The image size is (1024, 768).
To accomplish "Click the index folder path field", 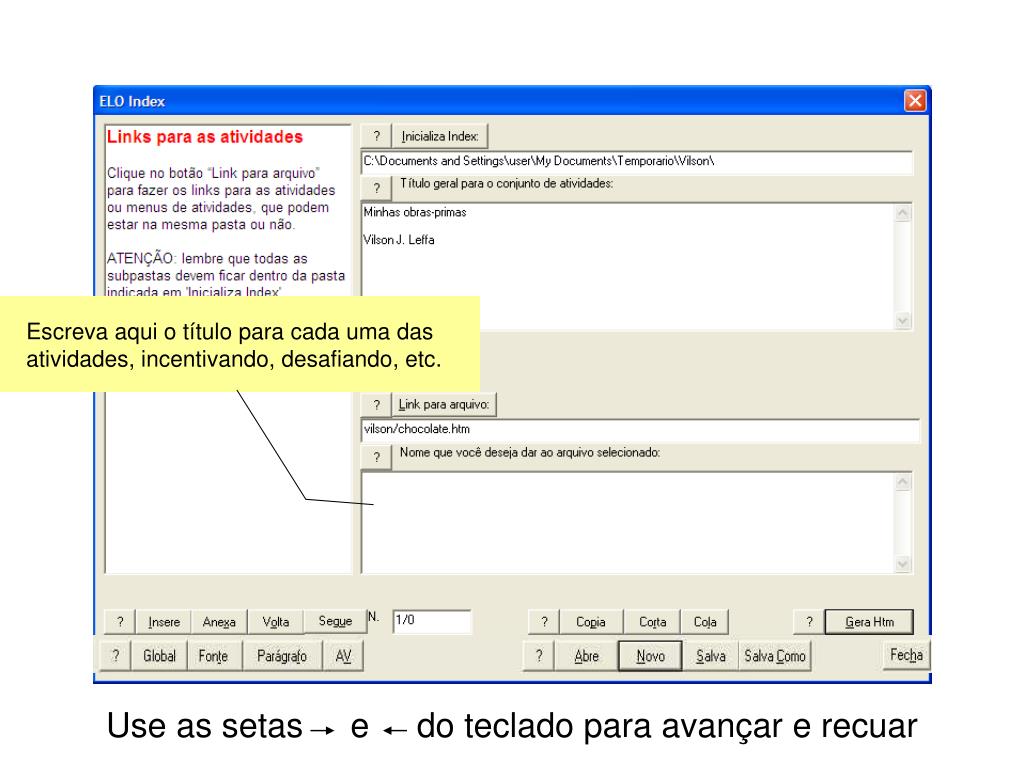I will coord(637,161).
